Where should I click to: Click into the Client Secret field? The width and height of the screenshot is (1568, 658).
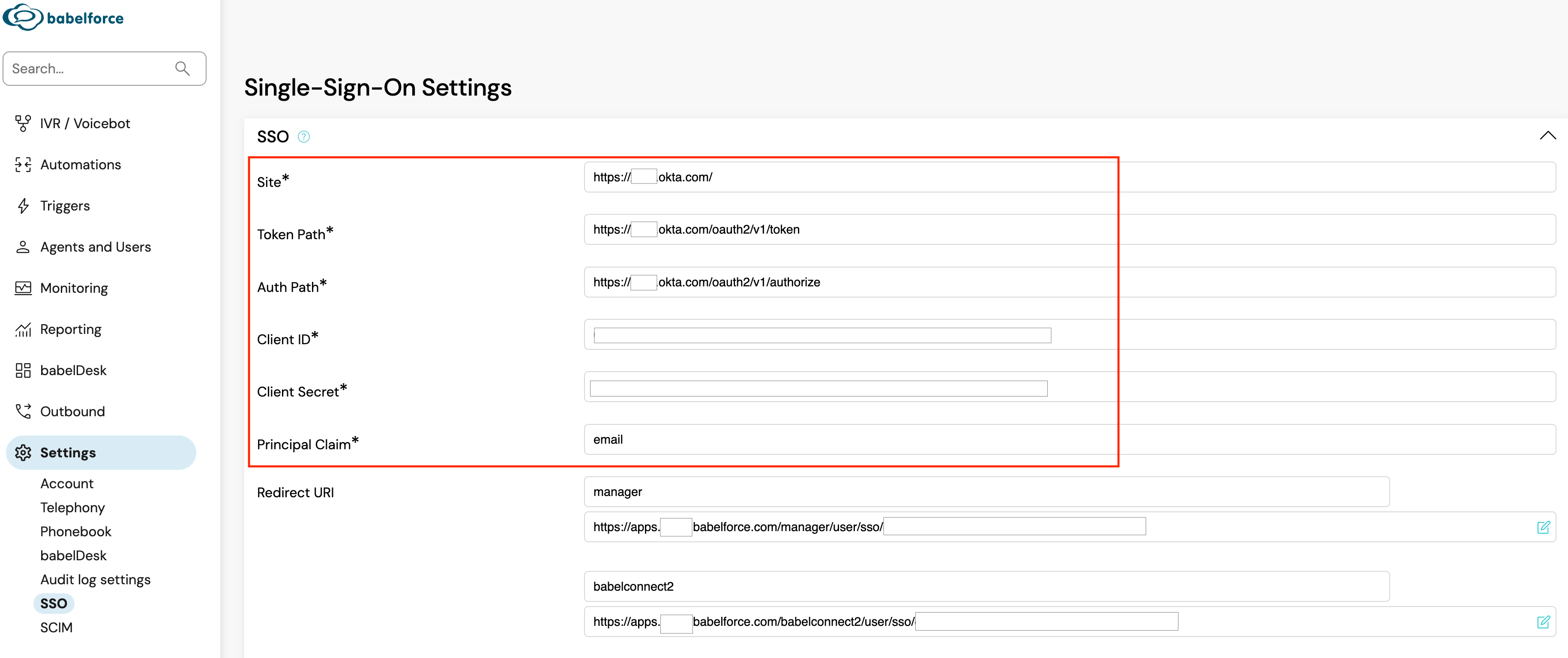pos(1070,387)
